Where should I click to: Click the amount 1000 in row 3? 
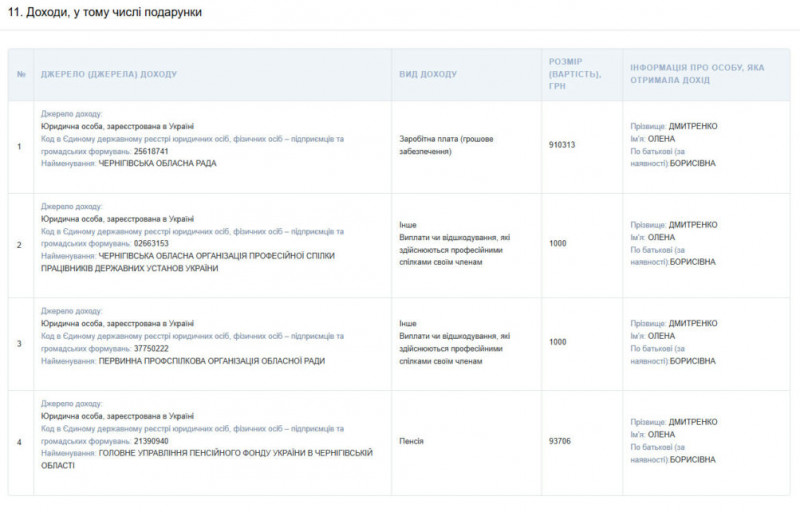coord(557,342)
